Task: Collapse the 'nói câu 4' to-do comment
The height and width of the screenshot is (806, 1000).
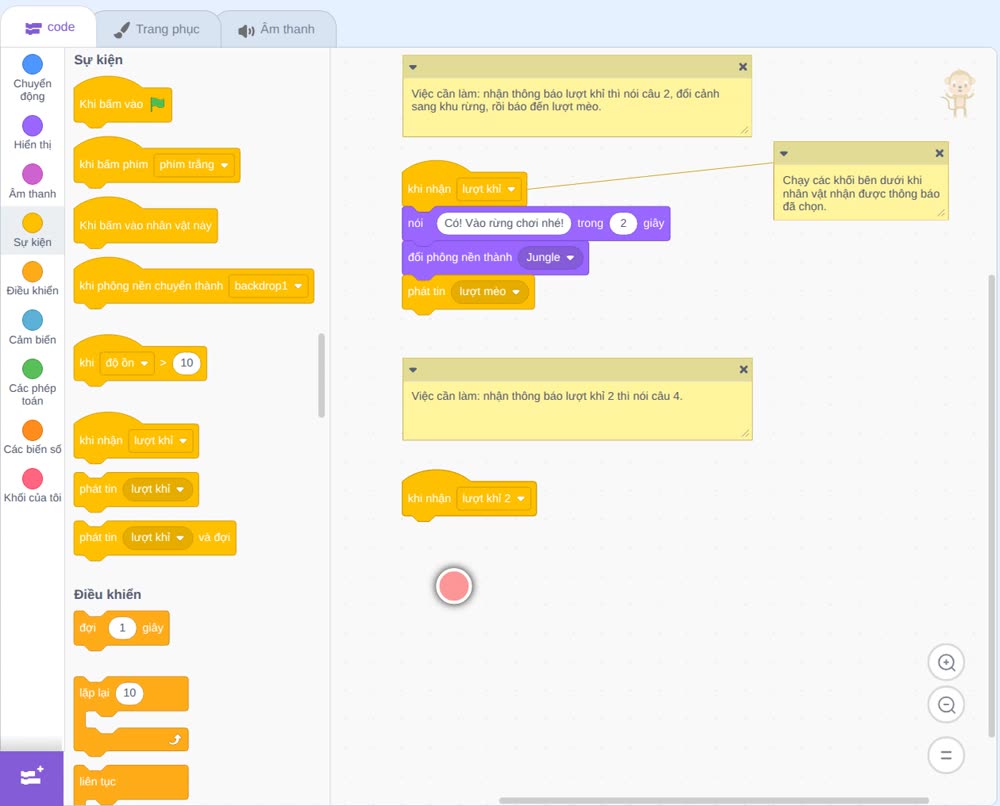Action: (413, 370)
